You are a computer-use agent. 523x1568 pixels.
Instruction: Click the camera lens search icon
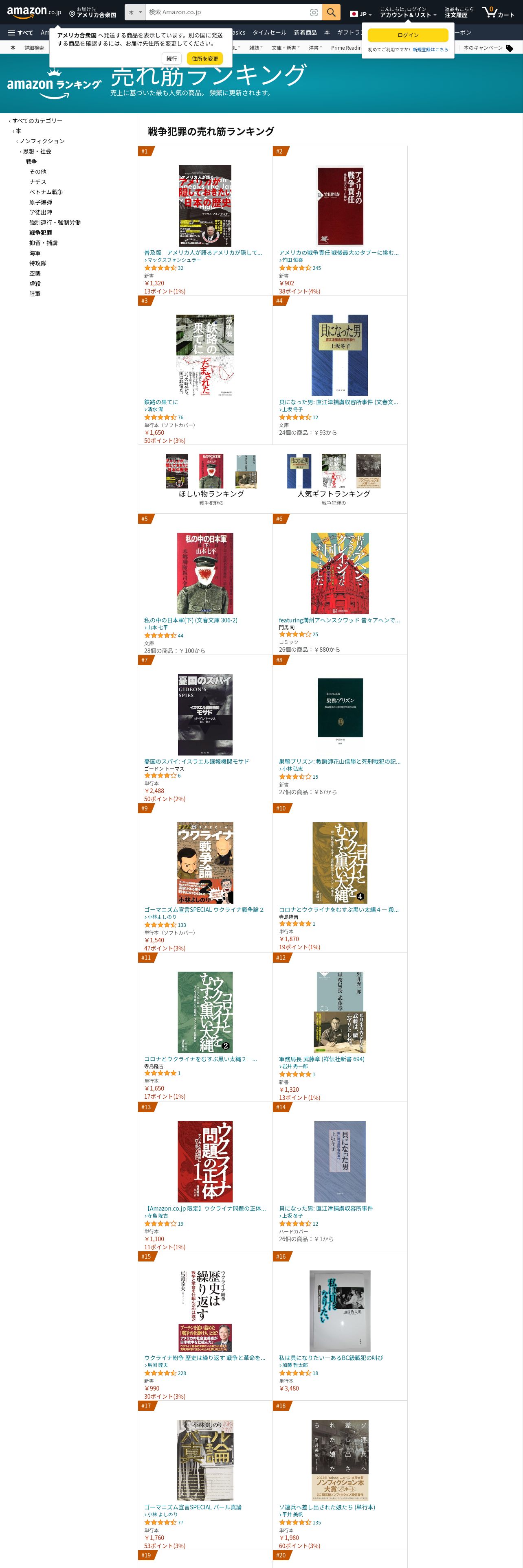coord(314,12)
